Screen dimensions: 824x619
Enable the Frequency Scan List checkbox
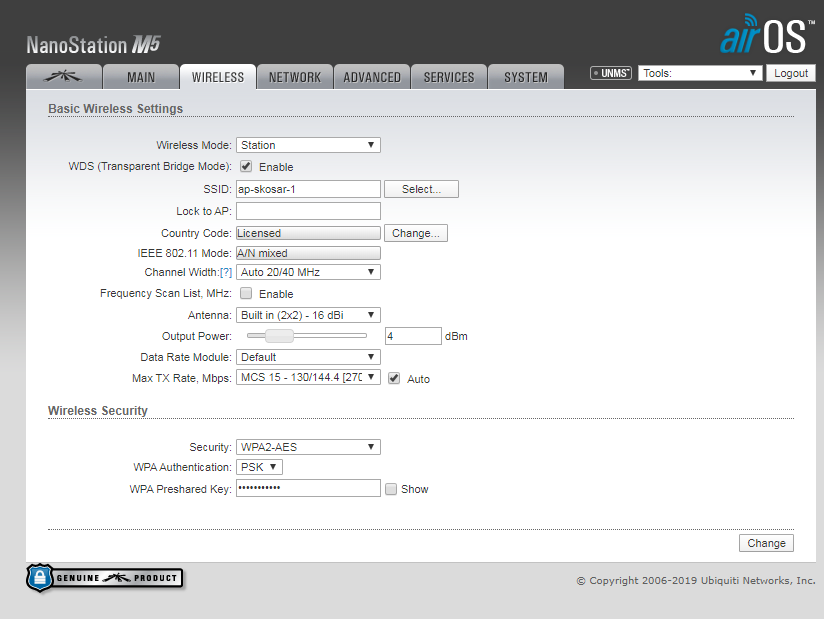(x=246, y=293)
